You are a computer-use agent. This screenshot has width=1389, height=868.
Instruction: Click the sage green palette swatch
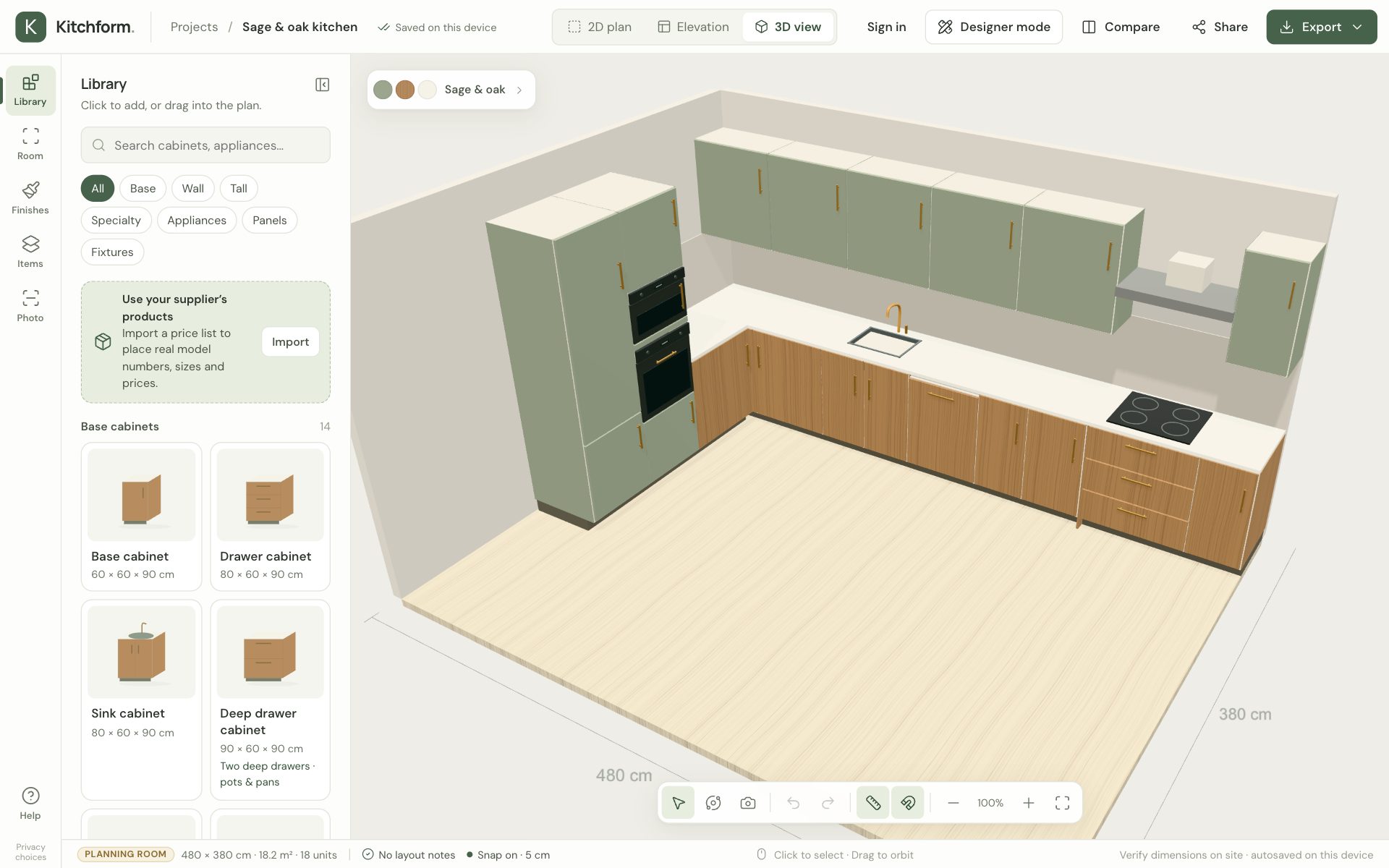[383, 90]
